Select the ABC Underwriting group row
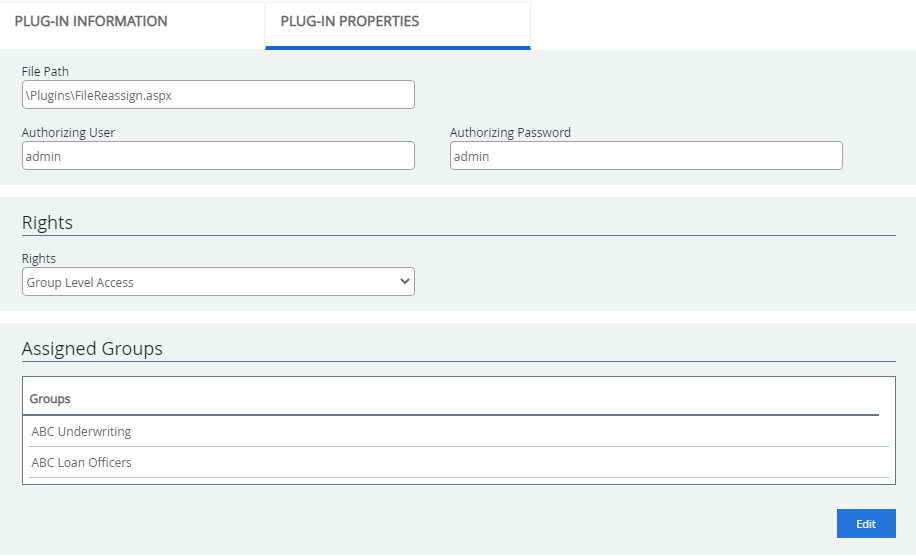Viewport: 916px width, 556px height. pos(81,432)
